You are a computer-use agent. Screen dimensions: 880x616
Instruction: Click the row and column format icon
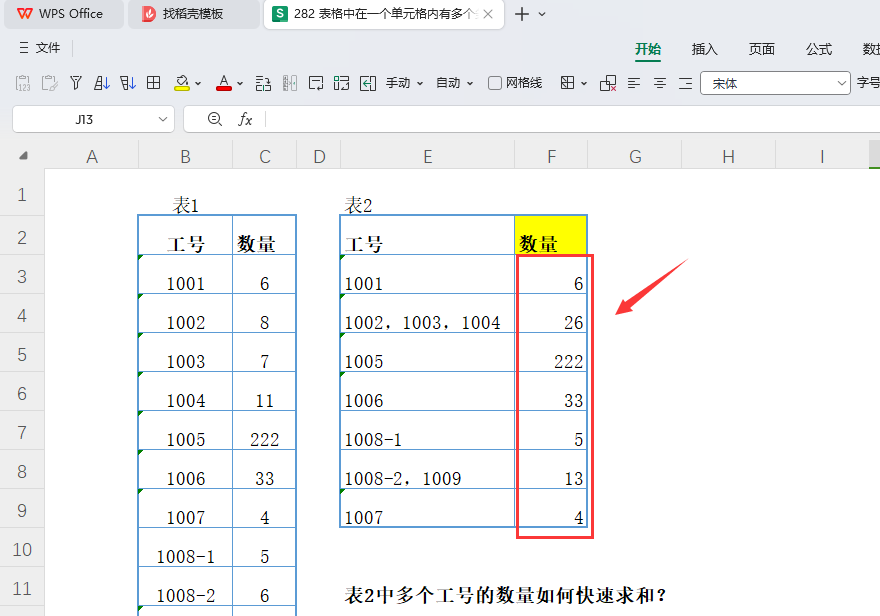(x=263, y=84)
